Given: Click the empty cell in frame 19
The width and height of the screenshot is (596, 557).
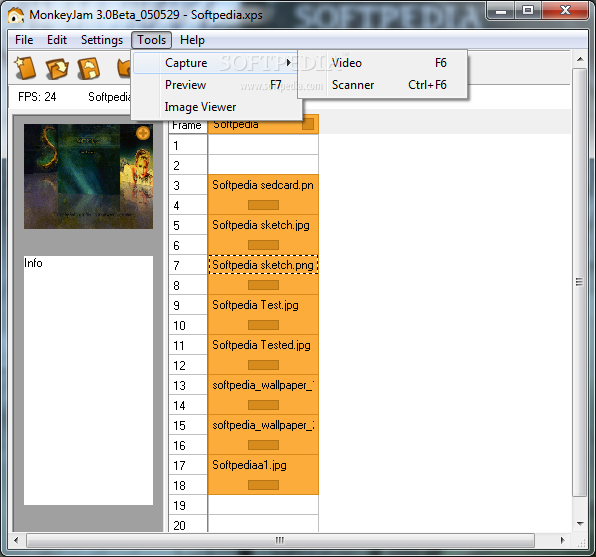Looking at the screenshot, I should (263, 505).
